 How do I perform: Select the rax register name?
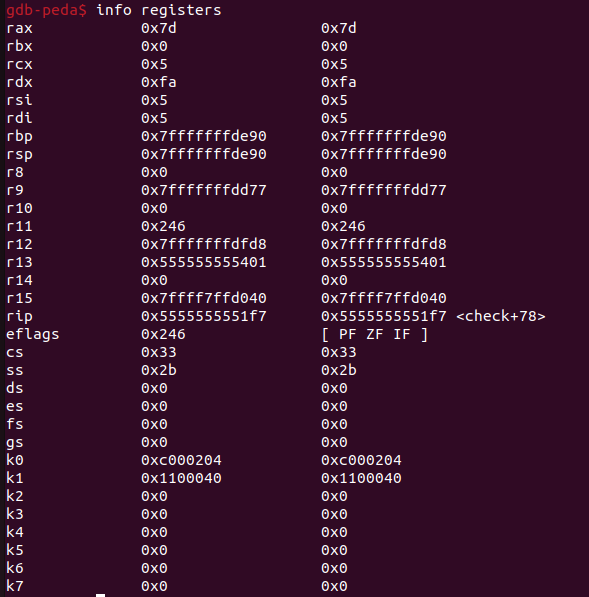coord(19,29)
